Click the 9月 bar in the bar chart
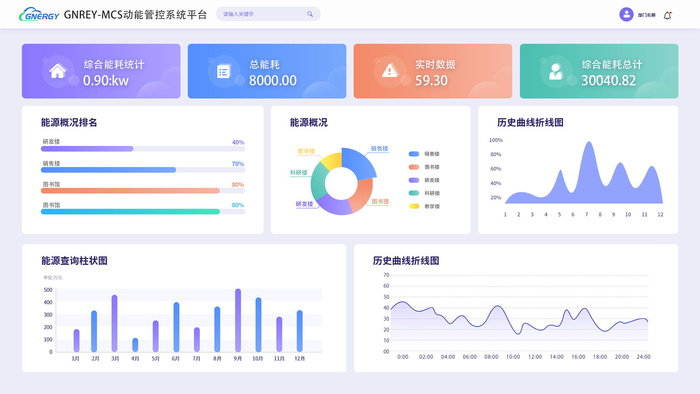Screen dimensions: 700x394 pos(238,320)
